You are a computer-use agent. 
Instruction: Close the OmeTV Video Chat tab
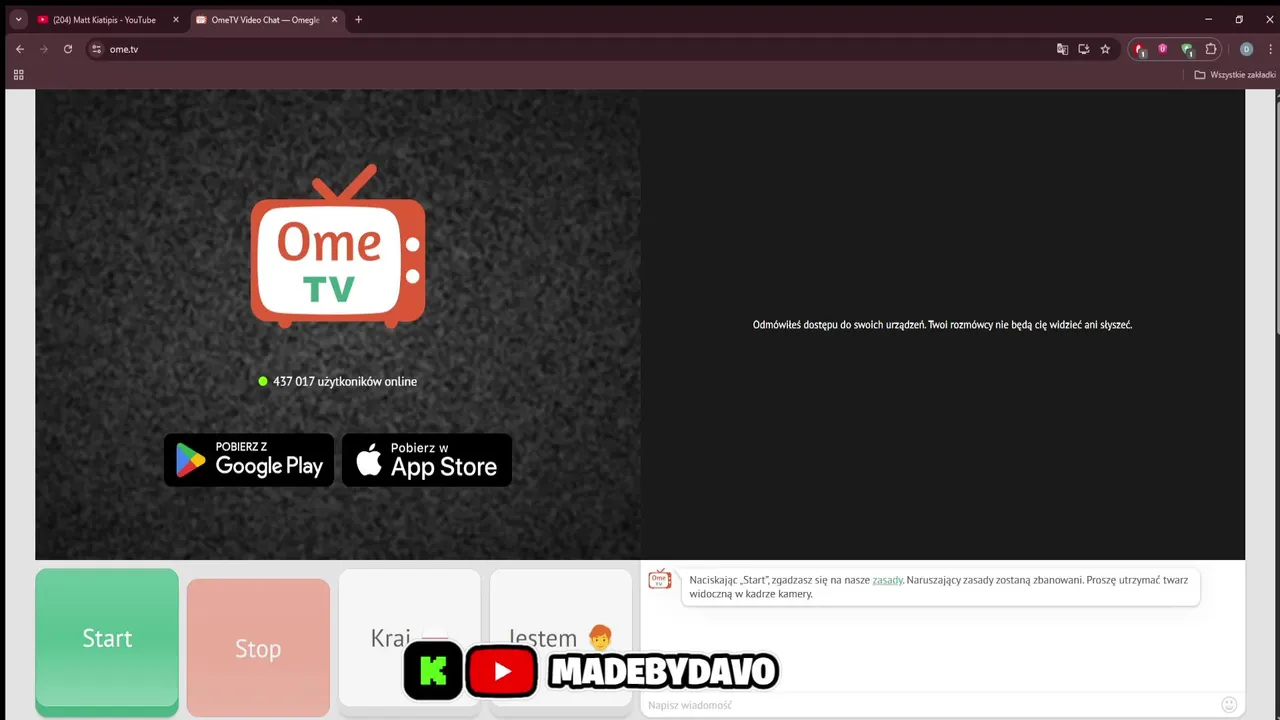click(334, 20)
